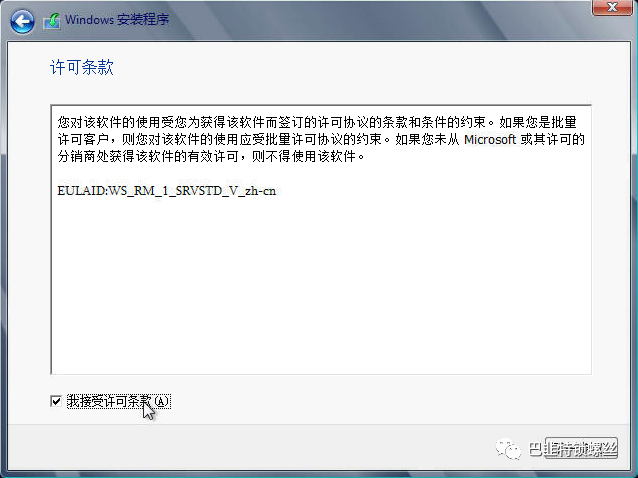Click the word Microsoft in the license text
This screenshot has width=638, height=478.
[490, 140]
